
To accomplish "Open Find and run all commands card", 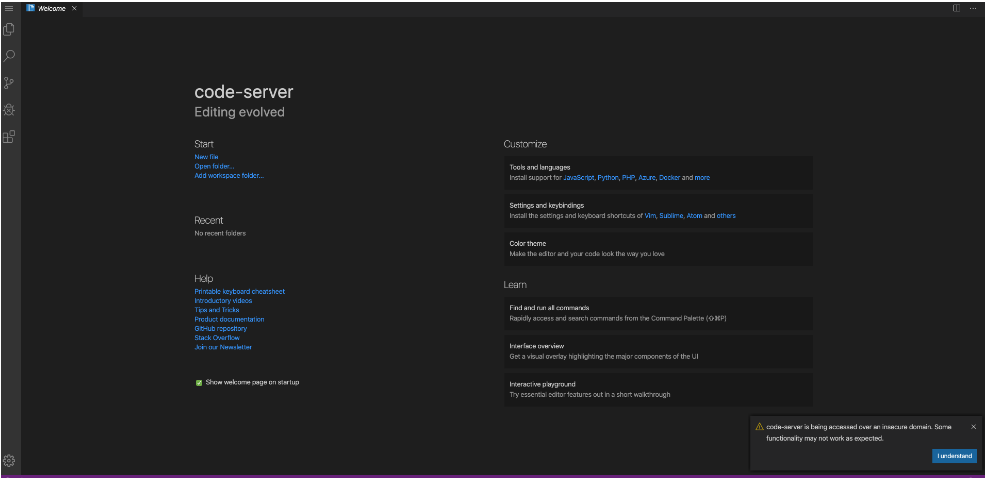I will pos(658,313).
